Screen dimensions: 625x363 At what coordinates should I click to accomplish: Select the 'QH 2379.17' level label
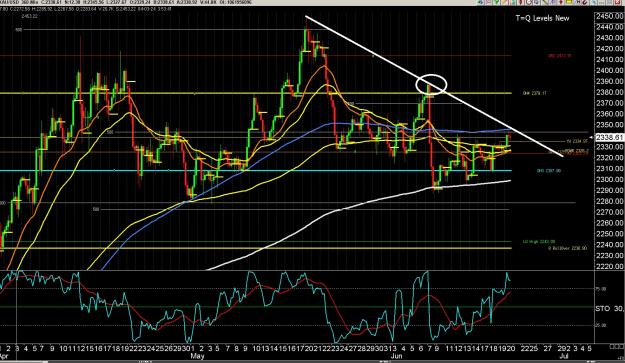click(535, 93)
